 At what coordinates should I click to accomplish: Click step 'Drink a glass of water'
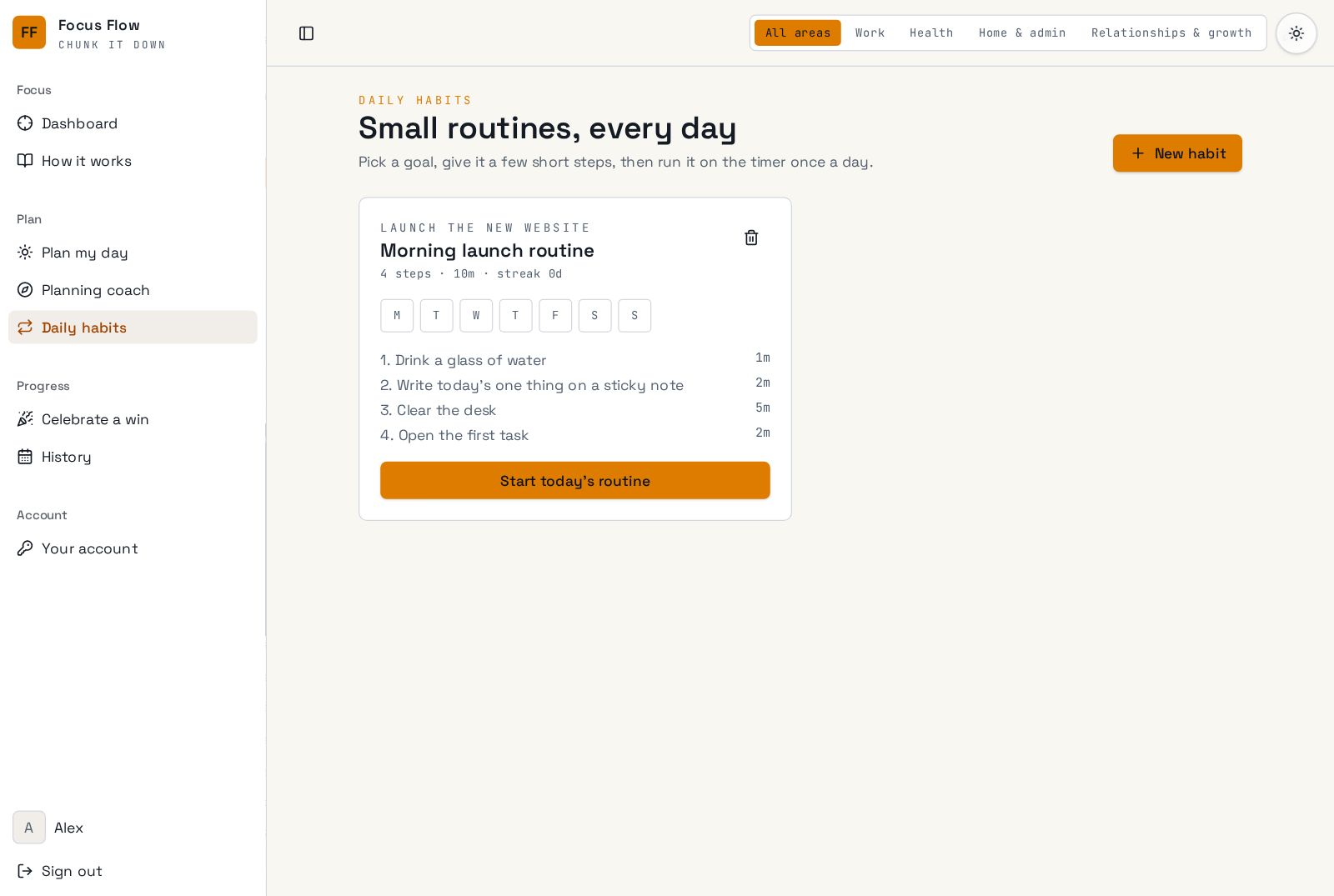463,360
